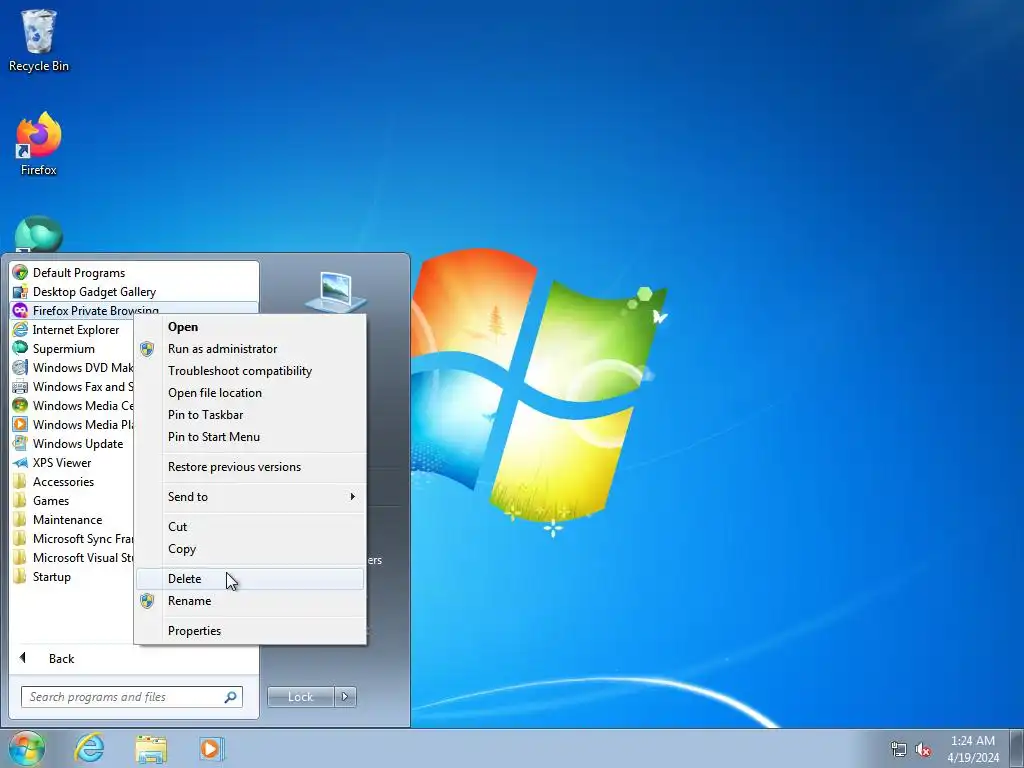The image size is (1024, 768).
Task: Choose Pin to Start Menu
Action: coord(249,437)
